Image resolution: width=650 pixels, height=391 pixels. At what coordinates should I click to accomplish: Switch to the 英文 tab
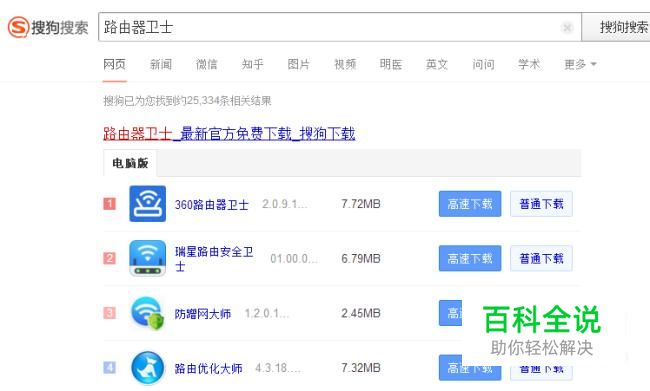pyautogui.click(x=437, y=64)
